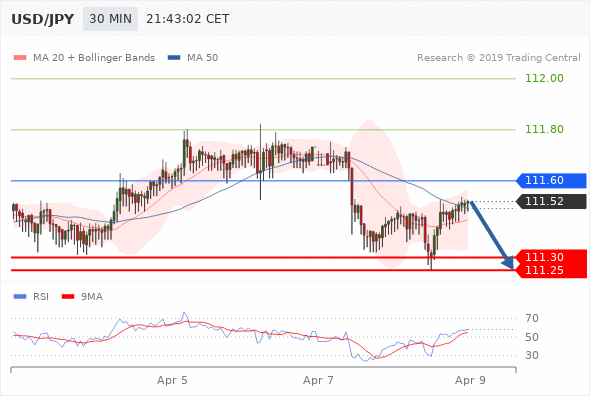This screenshot has width=590, height=400.
Task: Select the 30 MIN timeframe button
Action: point(110,19)
